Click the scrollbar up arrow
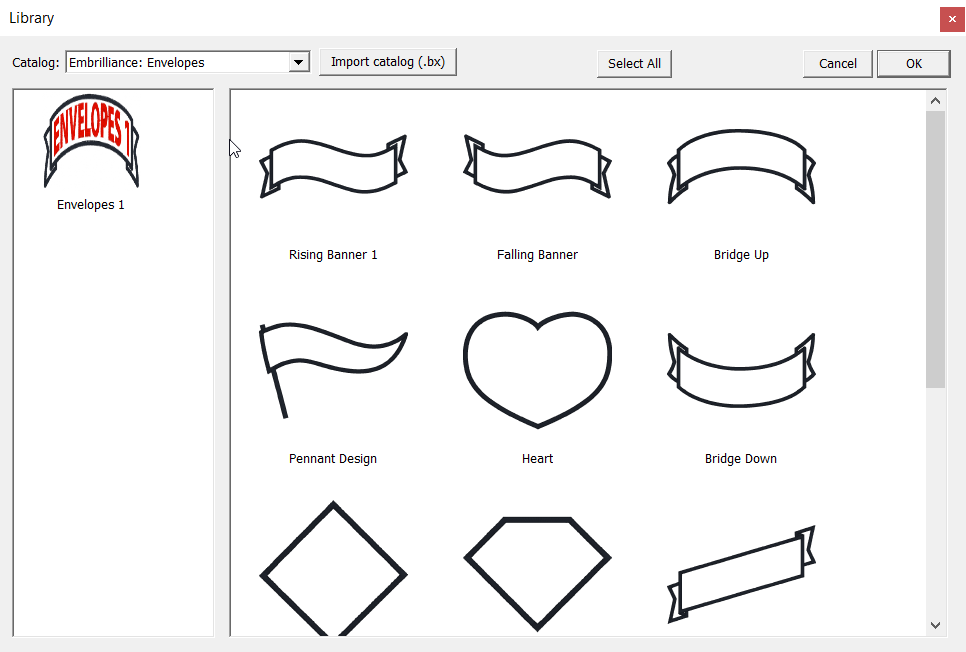 tap(935, 99)
